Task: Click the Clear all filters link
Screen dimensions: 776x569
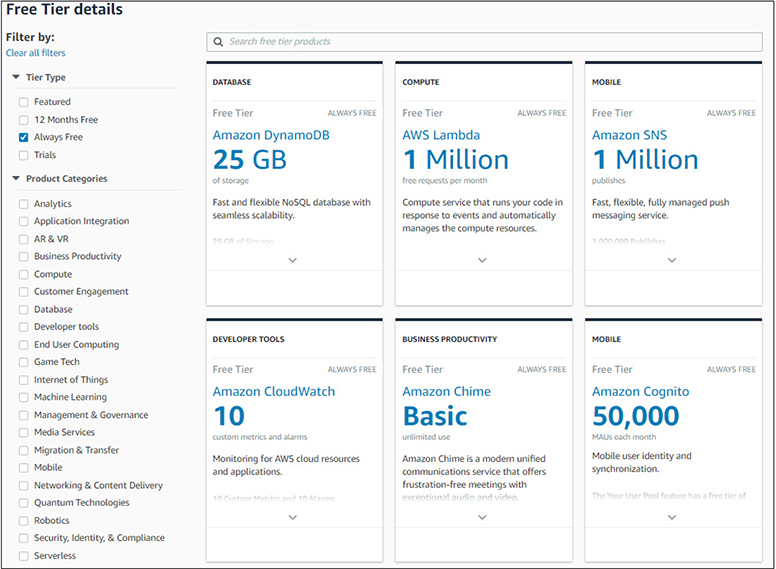Action: point(35,53)
